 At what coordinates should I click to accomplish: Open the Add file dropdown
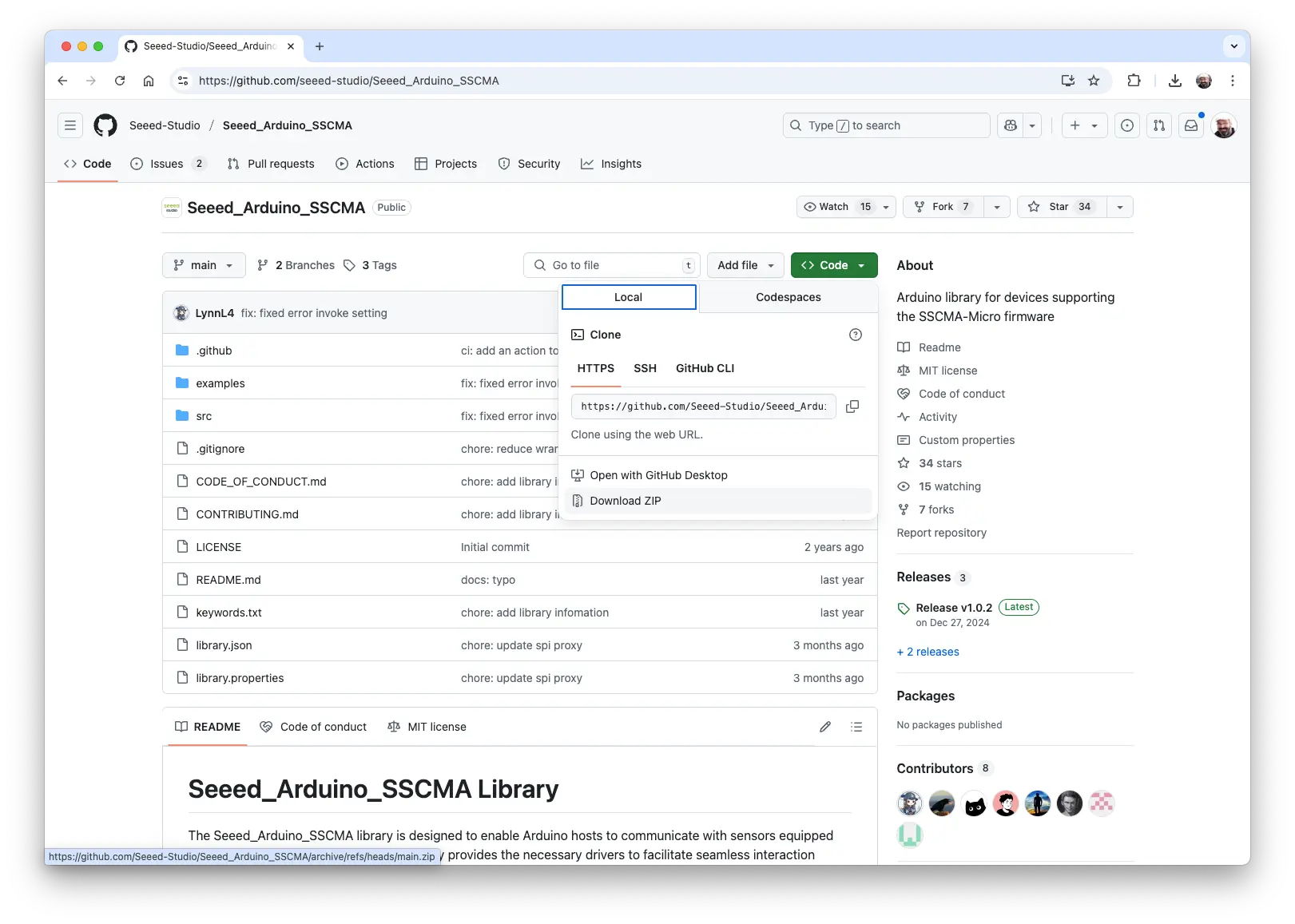pyautogui.click(x=745, y=265)
